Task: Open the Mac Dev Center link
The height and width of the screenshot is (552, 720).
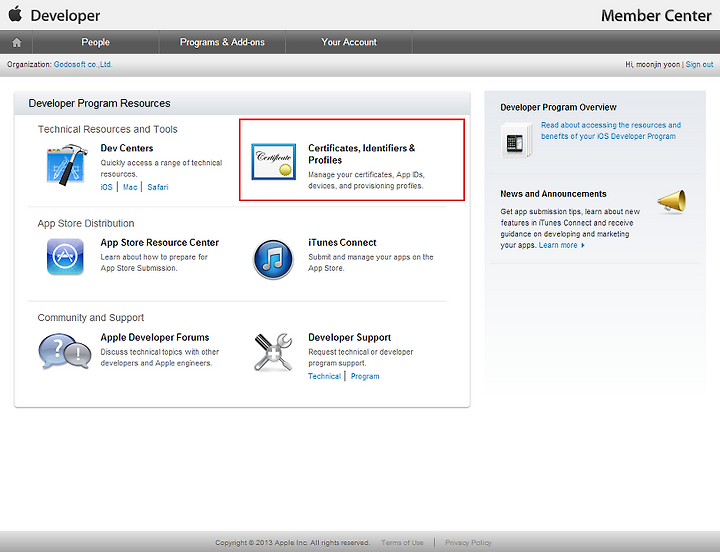Action: 130,187
